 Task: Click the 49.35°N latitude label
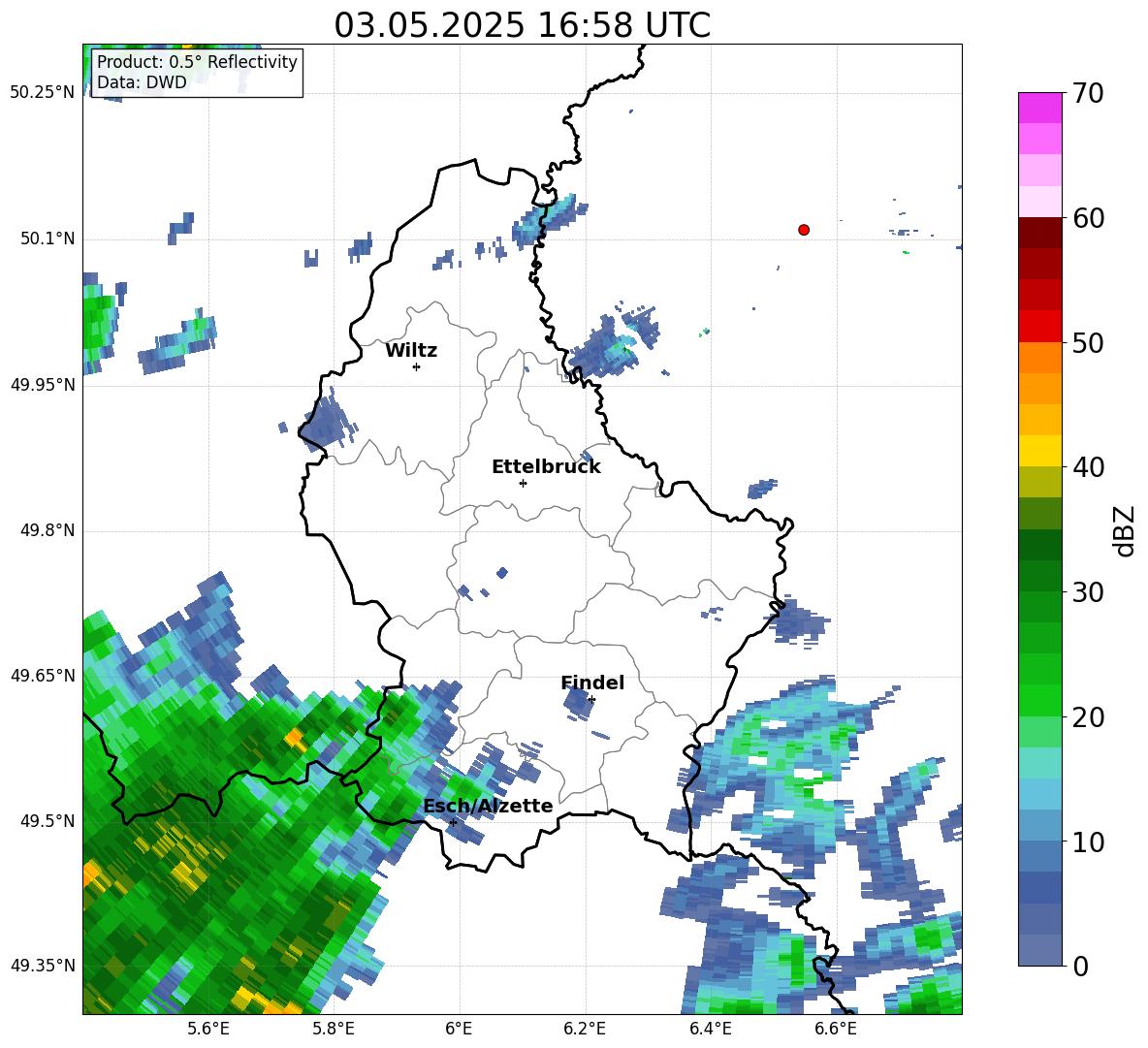point(43,966)
